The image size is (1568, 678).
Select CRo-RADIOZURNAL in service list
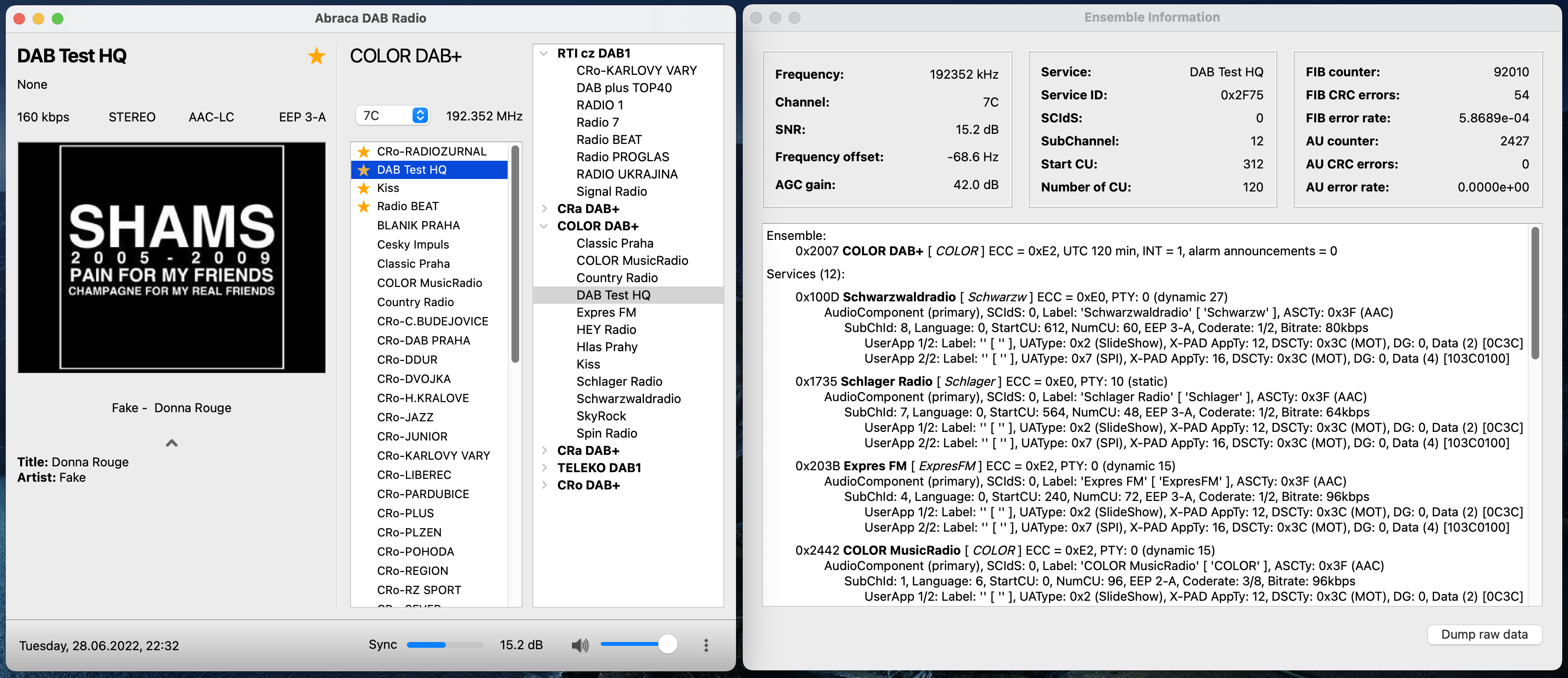point(430,151)
